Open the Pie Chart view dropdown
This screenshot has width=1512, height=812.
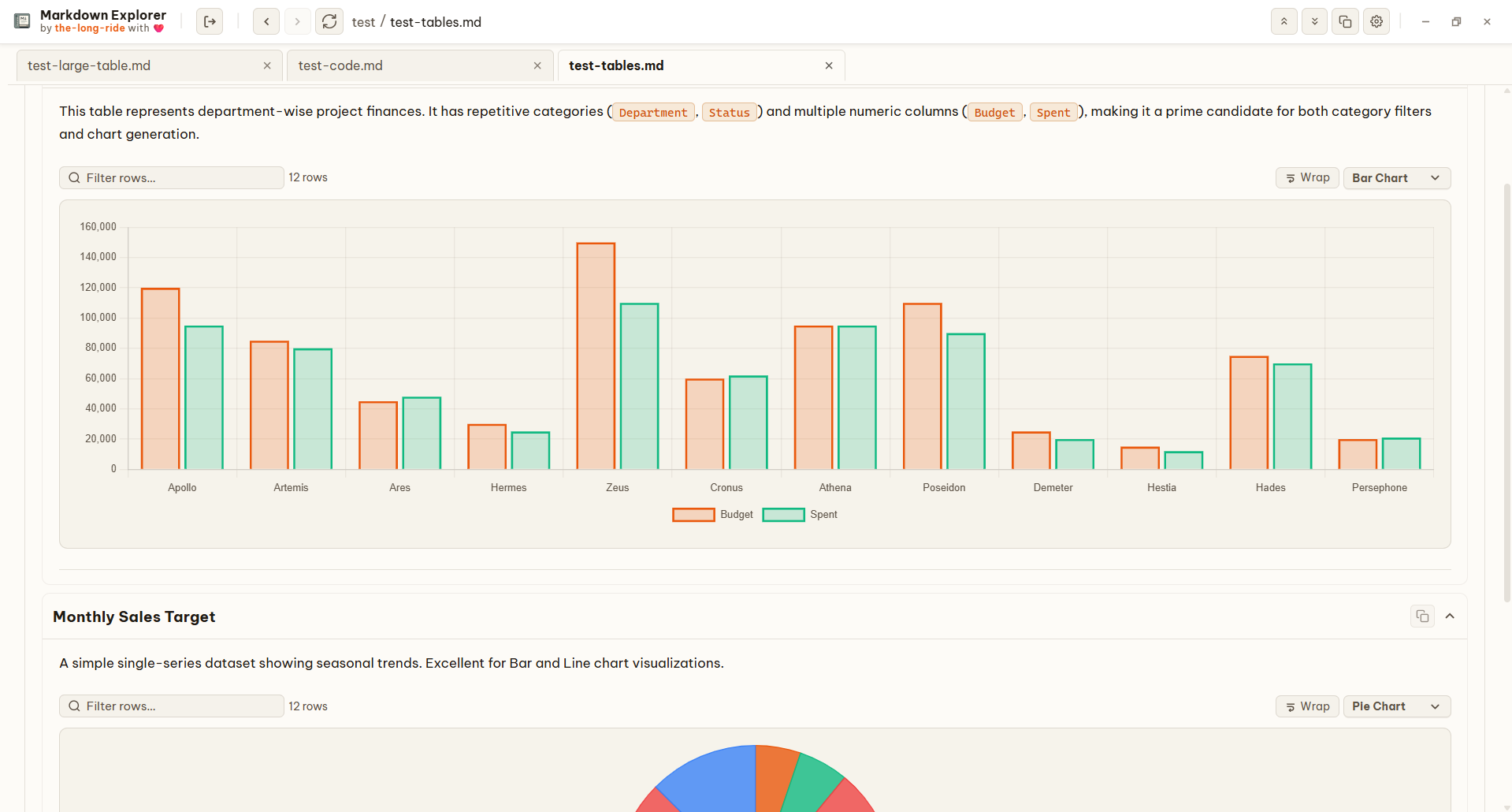(1396, 706)
